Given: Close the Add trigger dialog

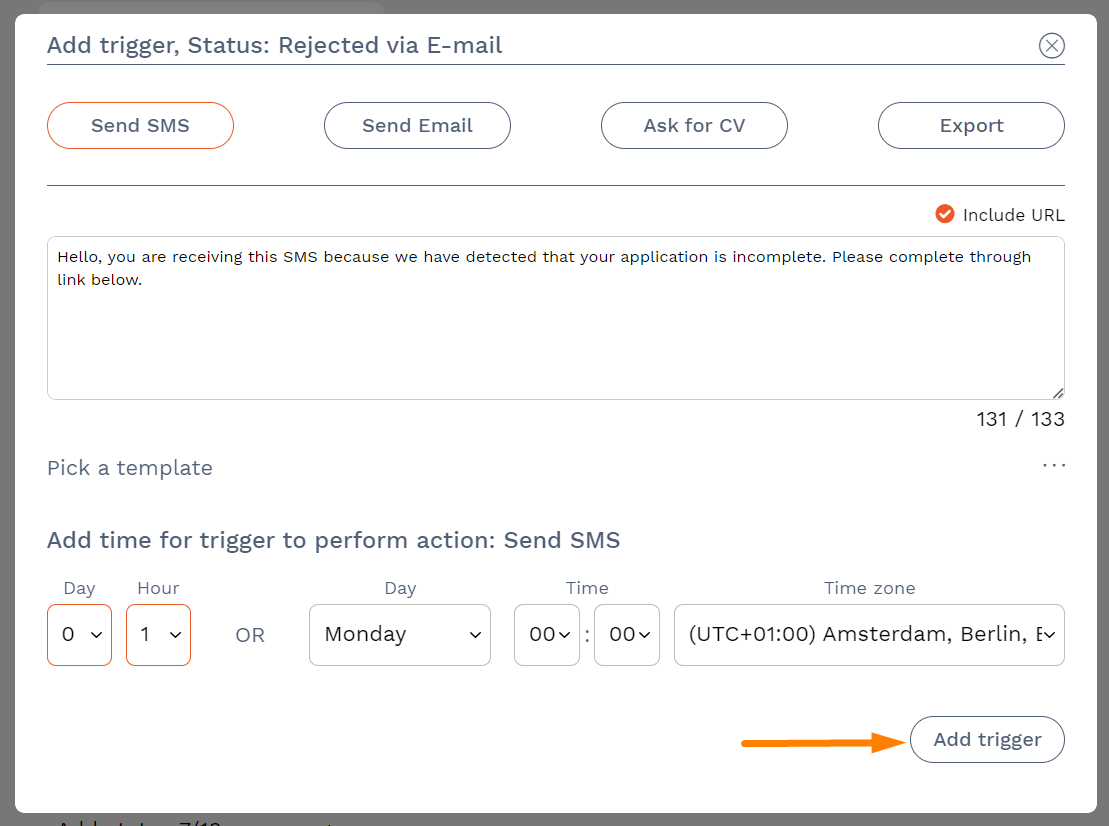Looking at the screenshot, I should [x=1051, y=45].
